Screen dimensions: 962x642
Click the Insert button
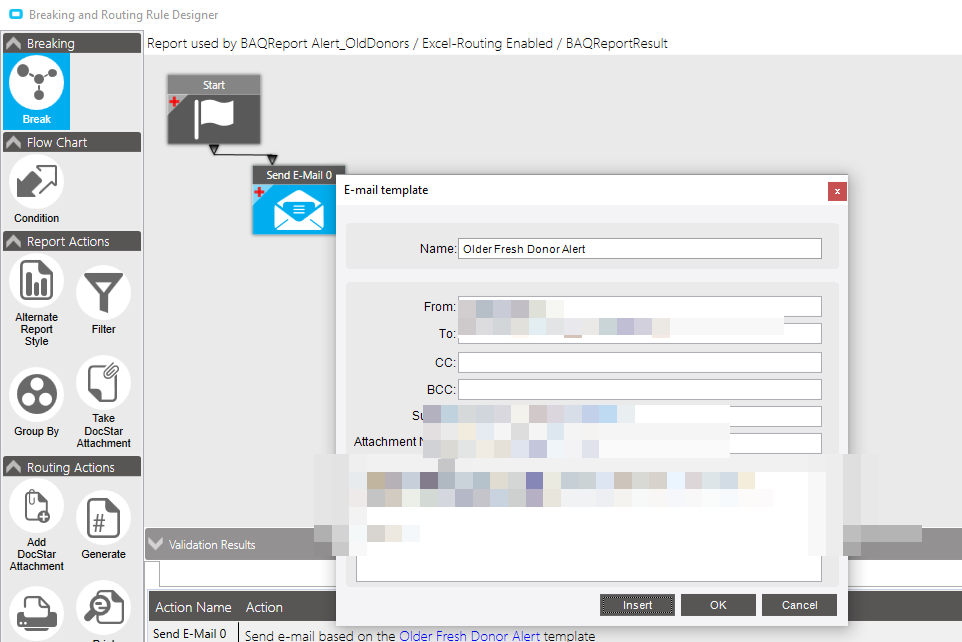click(637, 605)
